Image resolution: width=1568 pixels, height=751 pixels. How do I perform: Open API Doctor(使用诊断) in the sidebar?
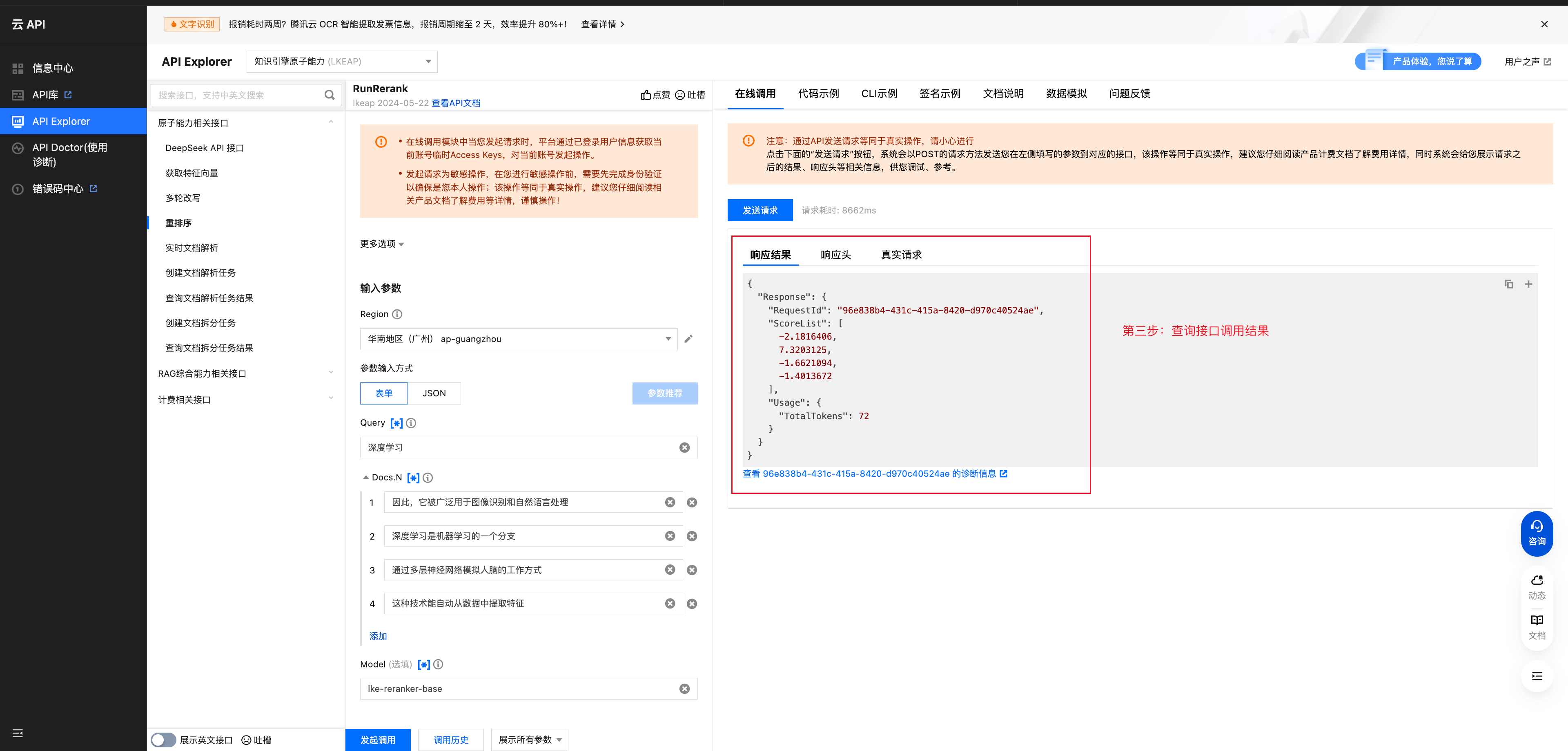[69, 155]
